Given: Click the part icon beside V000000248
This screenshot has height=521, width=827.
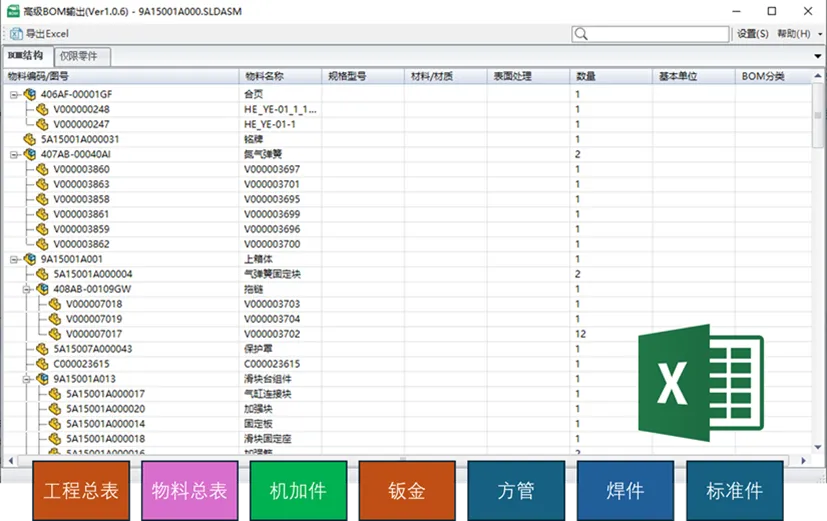Looking at the screenshot, I should click(x=42, y=110).
